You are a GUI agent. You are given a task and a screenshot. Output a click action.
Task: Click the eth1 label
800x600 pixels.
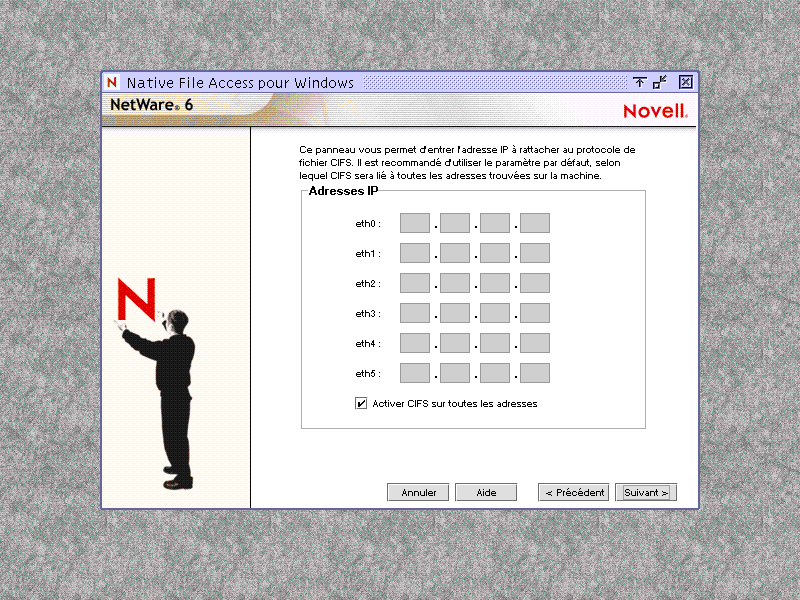[x=368, y=254]
